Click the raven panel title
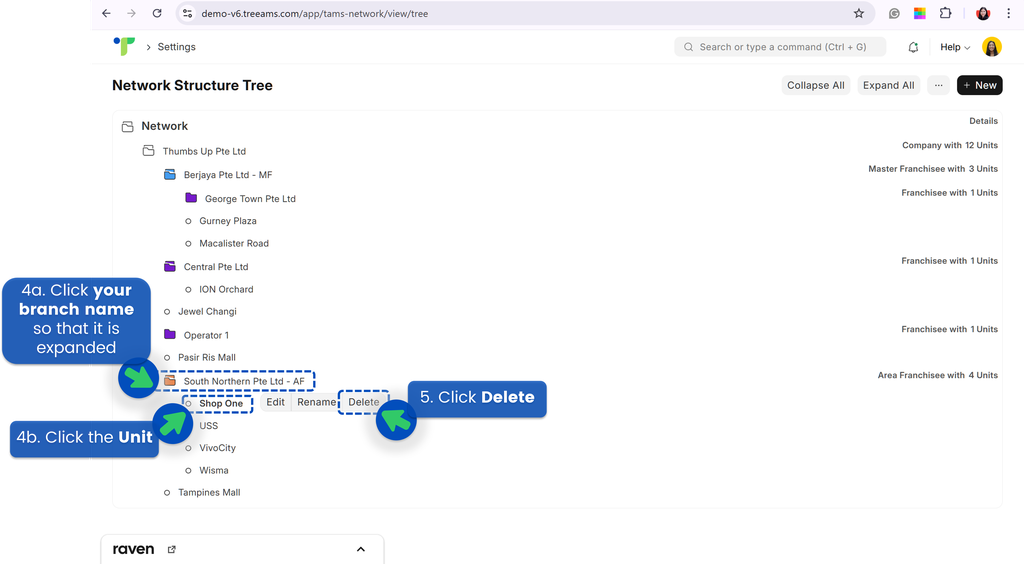Image resolution: width=1024 pixels, height=564 pixels. pyautogui.click(x=133, y=550)
